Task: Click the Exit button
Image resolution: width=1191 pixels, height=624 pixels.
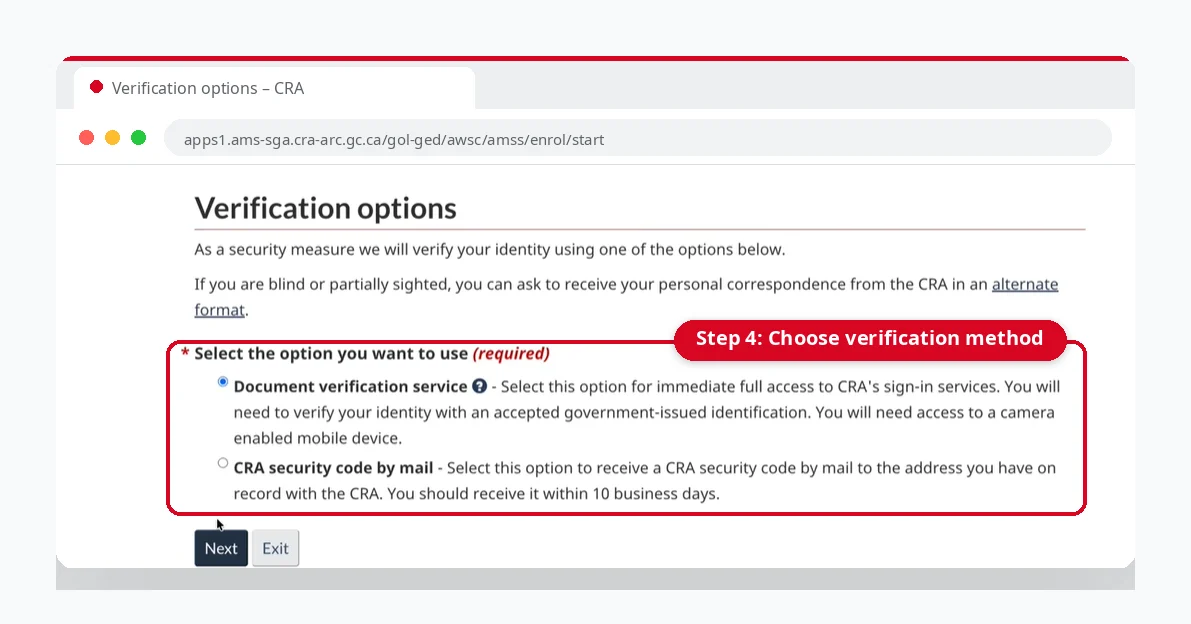Action: point(276,548)
